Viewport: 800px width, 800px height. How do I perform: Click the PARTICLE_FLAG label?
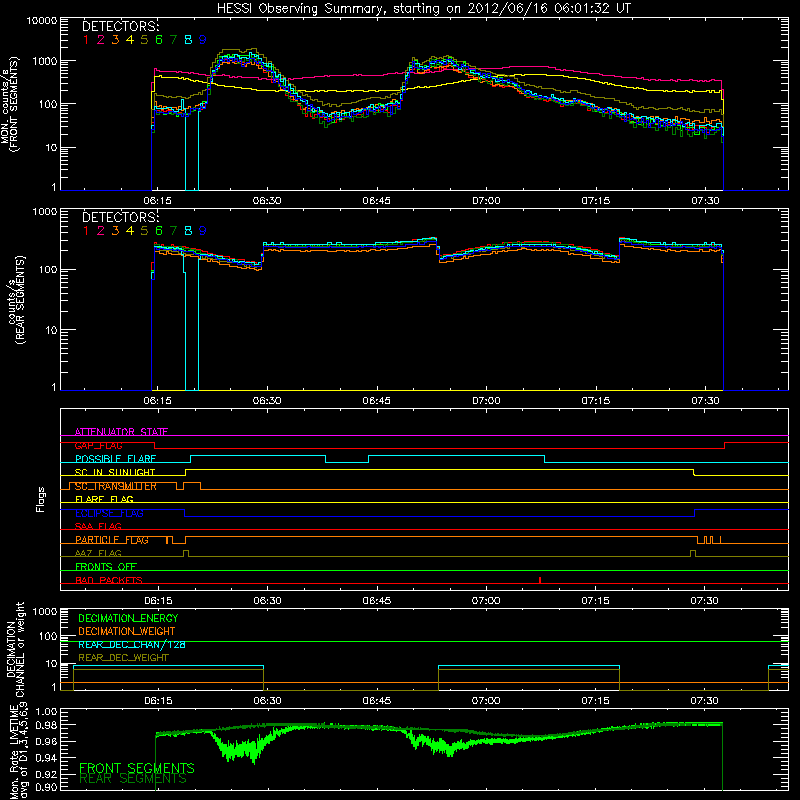click(x=112, y=540)
